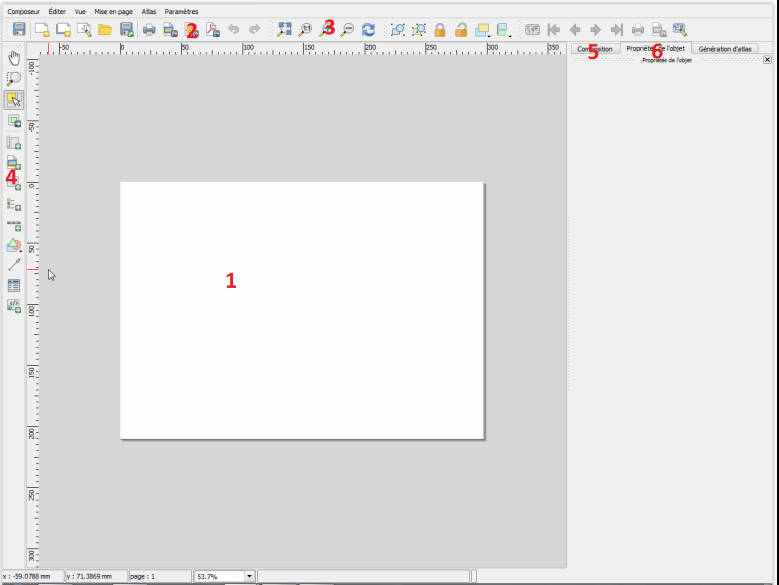Image resolution: width=779 pixels, height=585 pixels.
Task: Click the 'page : 1' status text
Action: (x=142, y=576)
